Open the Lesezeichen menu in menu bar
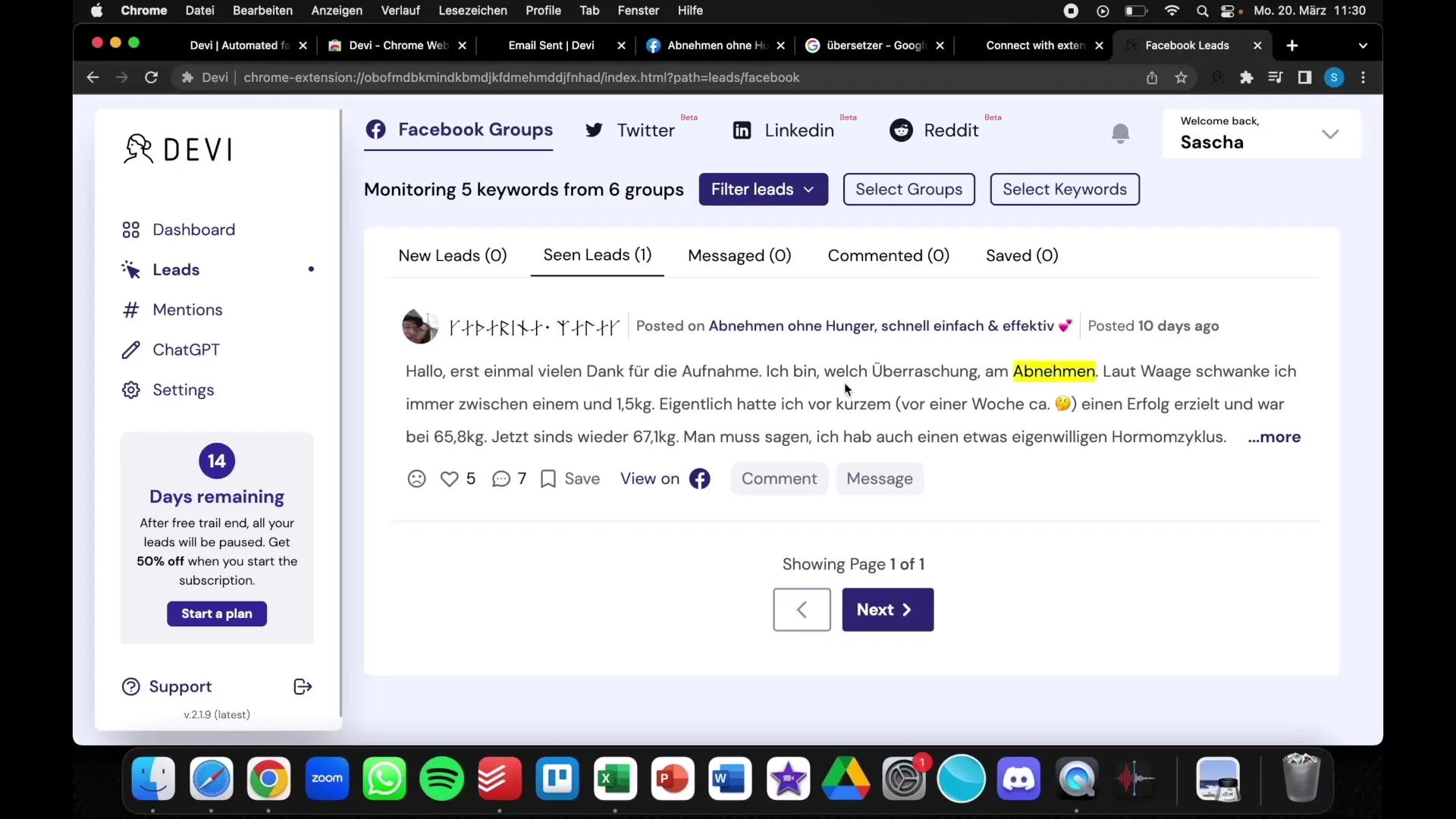The image size is (1456, 819). [472, 11]
